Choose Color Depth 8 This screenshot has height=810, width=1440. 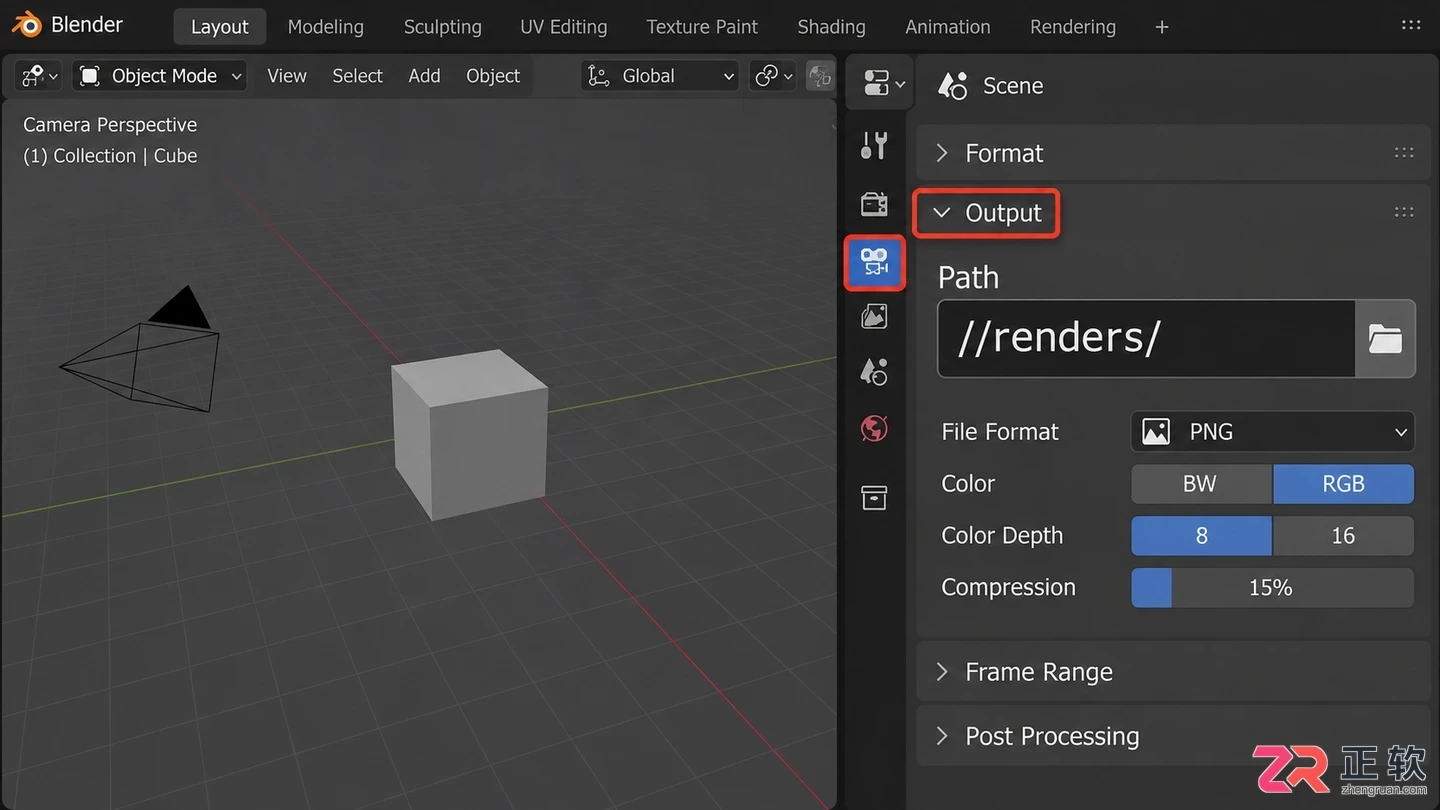1201,536
